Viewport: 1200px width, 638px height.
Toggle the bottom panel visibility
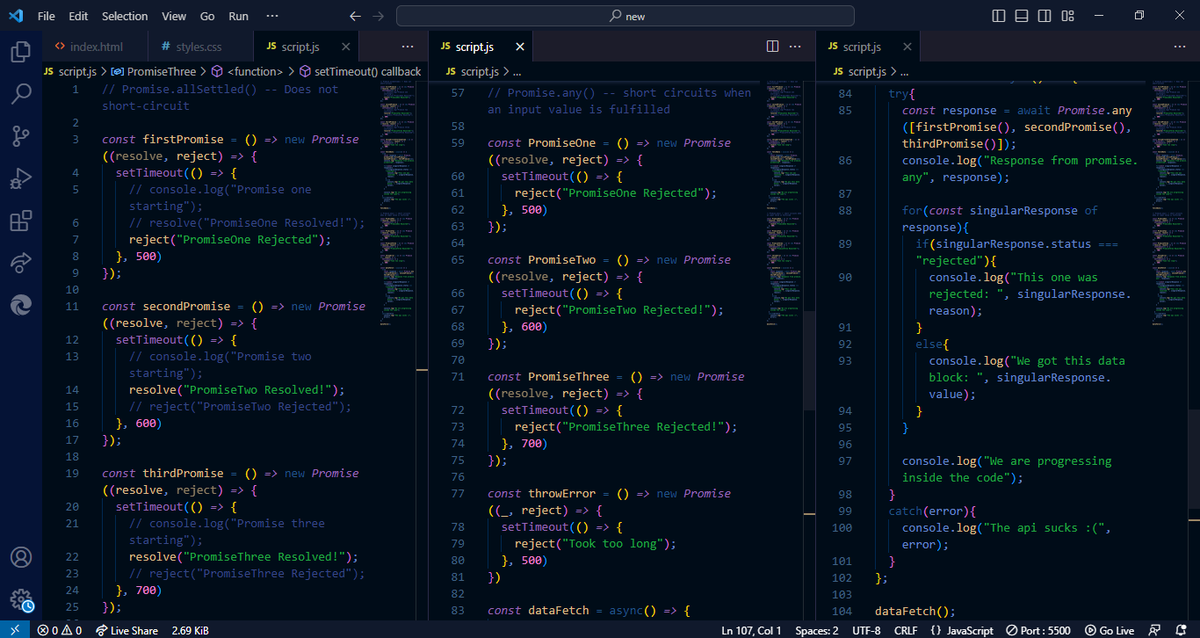point(1020,15)
